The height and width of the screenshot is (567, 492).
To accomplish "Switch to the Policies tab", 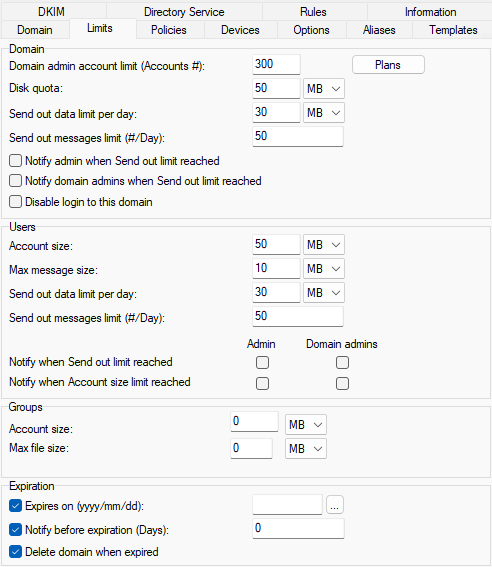I will click(x=169, y=30).
